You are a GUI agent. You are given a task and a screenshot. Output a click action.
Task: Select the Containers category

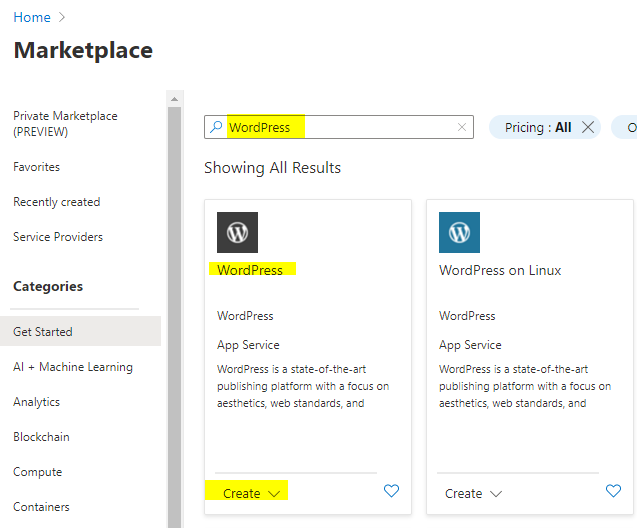(41, 507)
